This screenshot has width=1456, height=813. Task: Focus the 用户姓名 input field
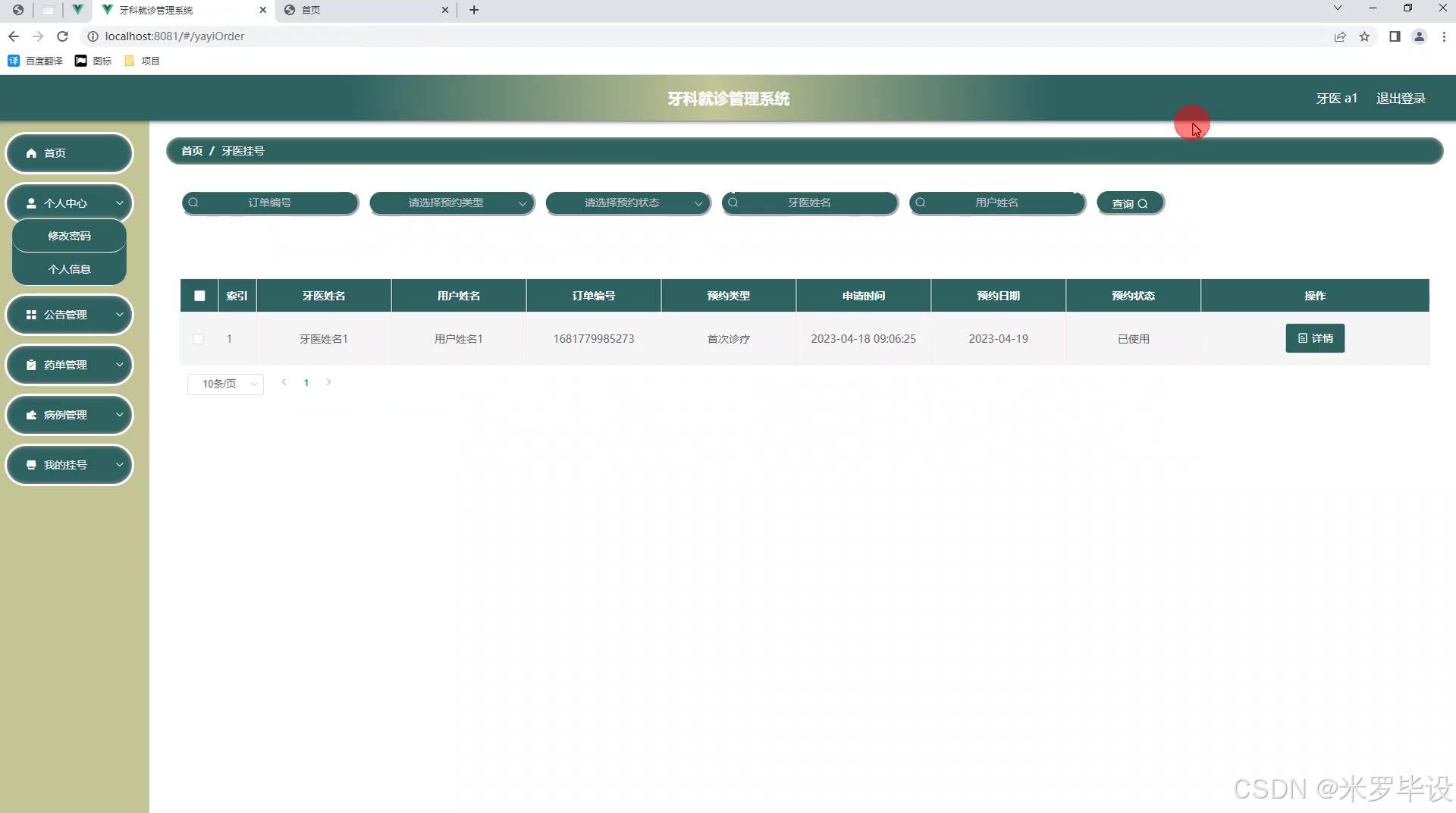tap(997, 202)
